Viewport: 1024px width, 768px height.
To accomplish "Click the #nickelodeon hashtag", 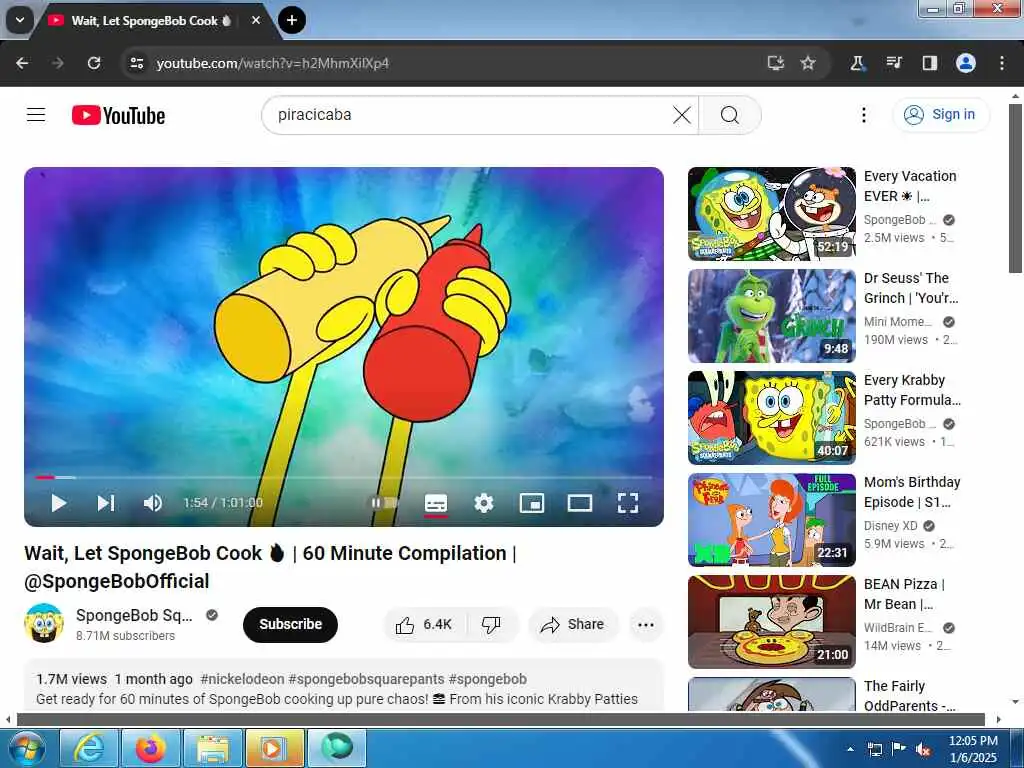I will (242, 679).
